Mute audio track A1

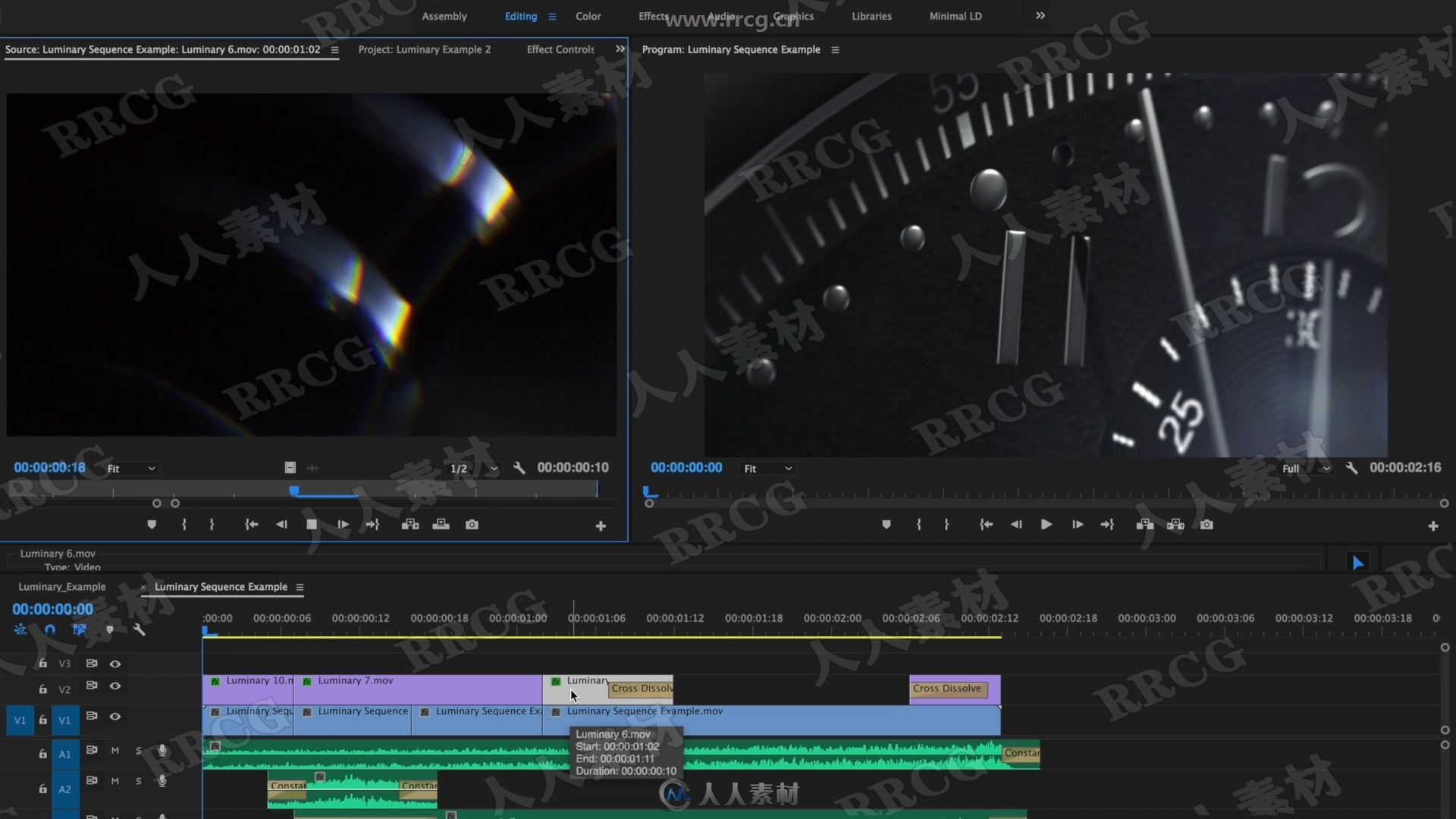[x=115, y=751]
